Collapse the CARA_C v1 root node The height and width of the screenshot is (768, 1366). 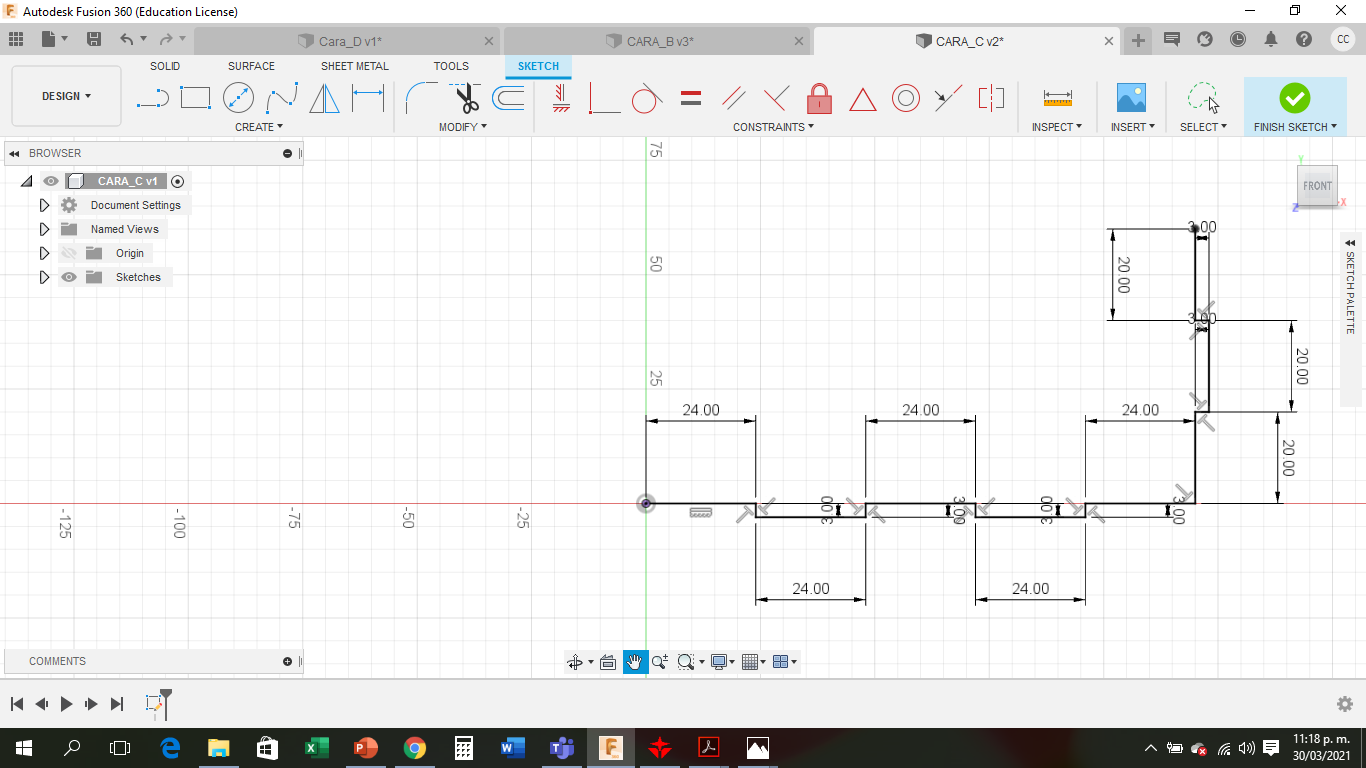click(x=27, y=181)
